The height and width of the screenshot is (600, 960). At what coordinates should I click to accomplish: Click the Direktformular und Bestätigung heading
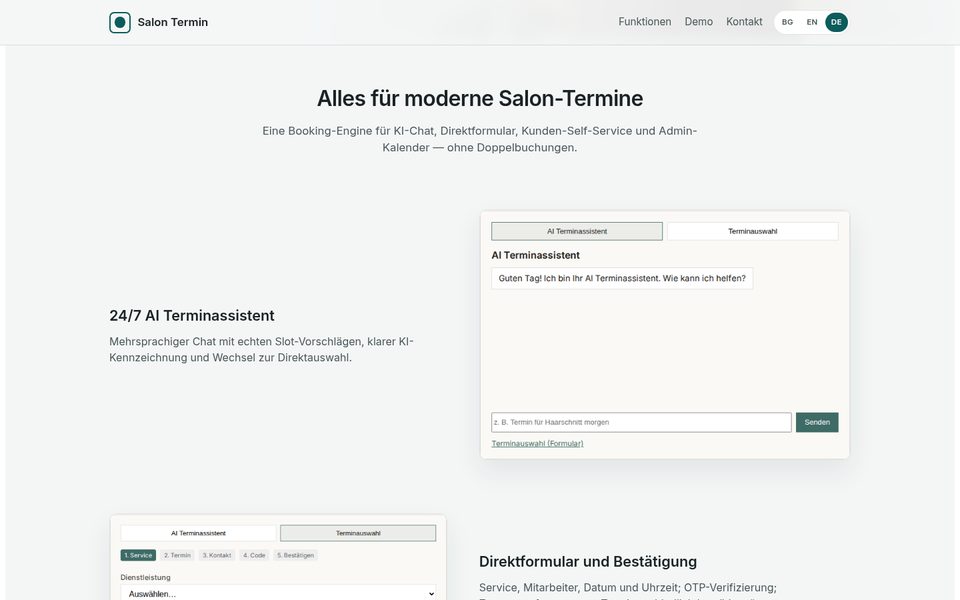588,562
